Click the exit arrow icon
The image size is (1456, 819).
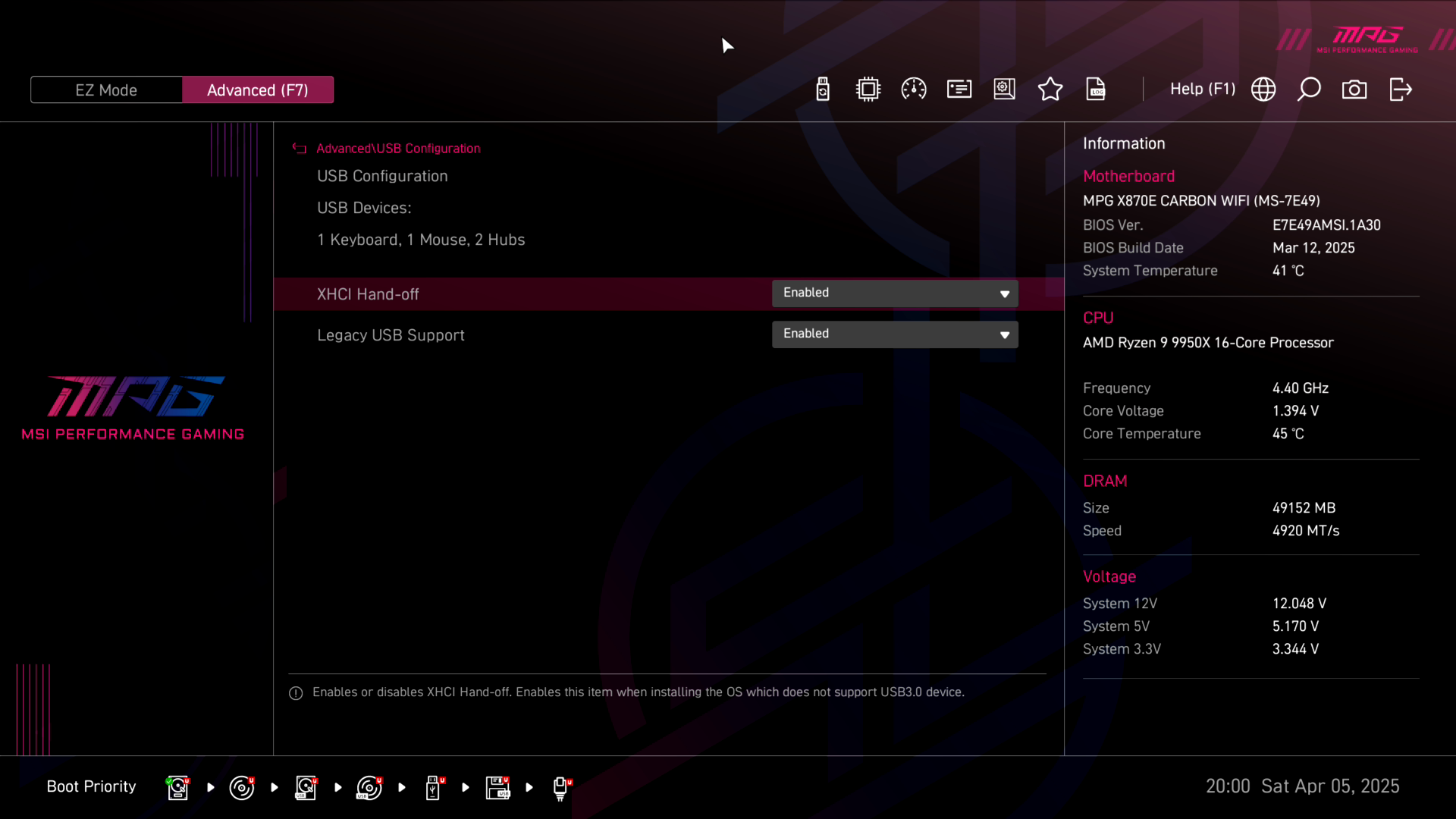[x=1401, y=89]
